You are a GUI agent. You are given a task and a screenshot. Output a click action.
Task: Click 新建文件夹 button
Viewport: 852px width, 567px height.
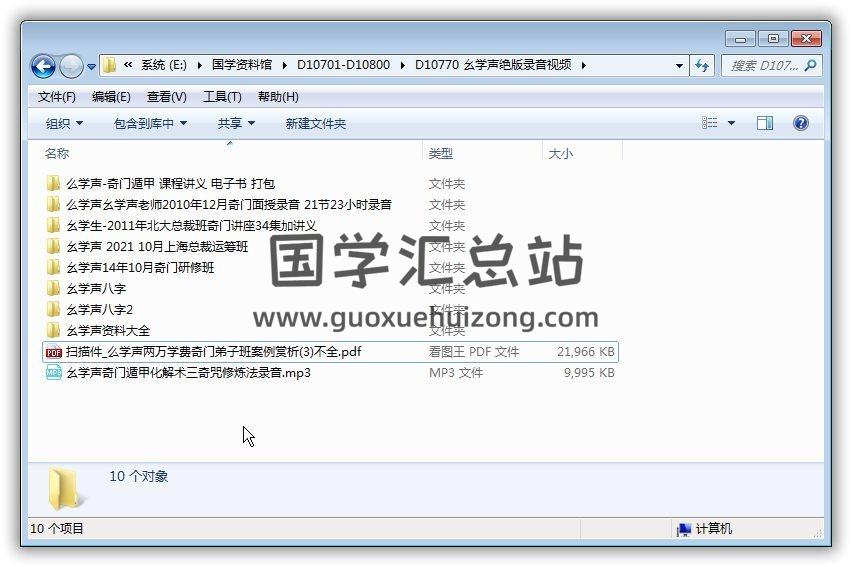(316, 124)
